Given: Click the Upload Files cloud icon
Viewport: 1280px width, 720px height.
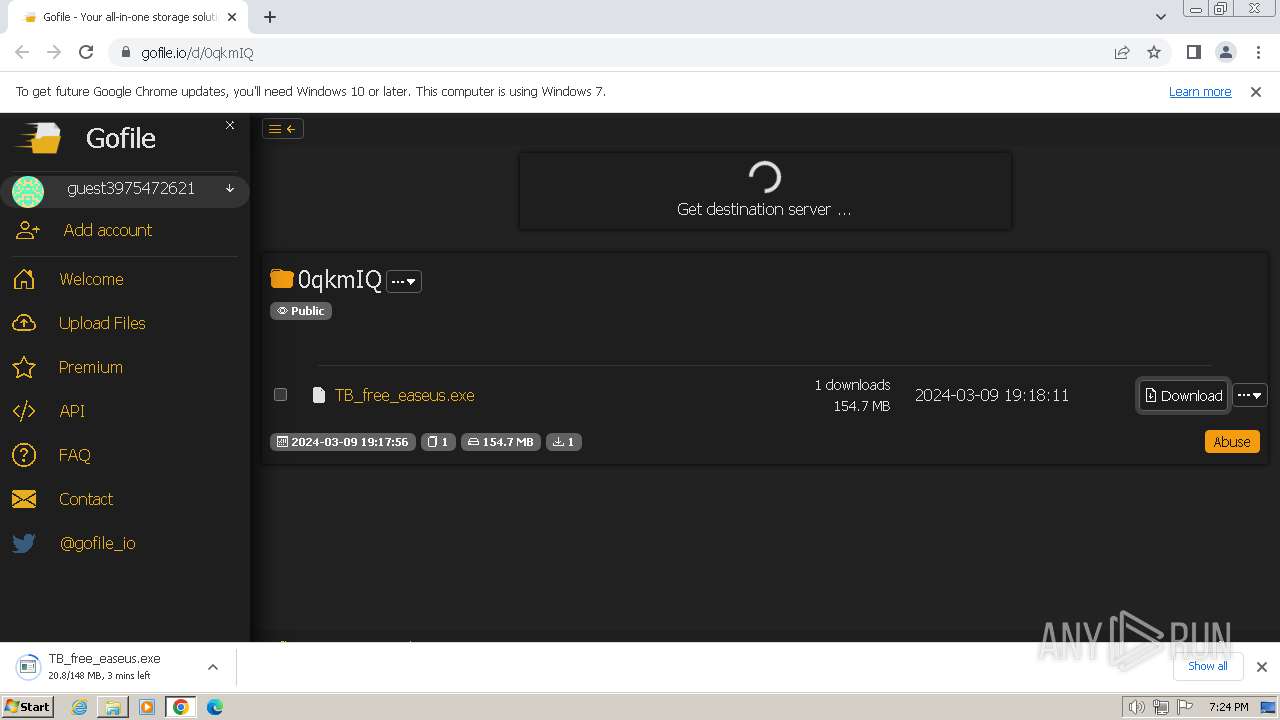Looking at the screenshot, I should pyautogui.click(x=24, y=323).
